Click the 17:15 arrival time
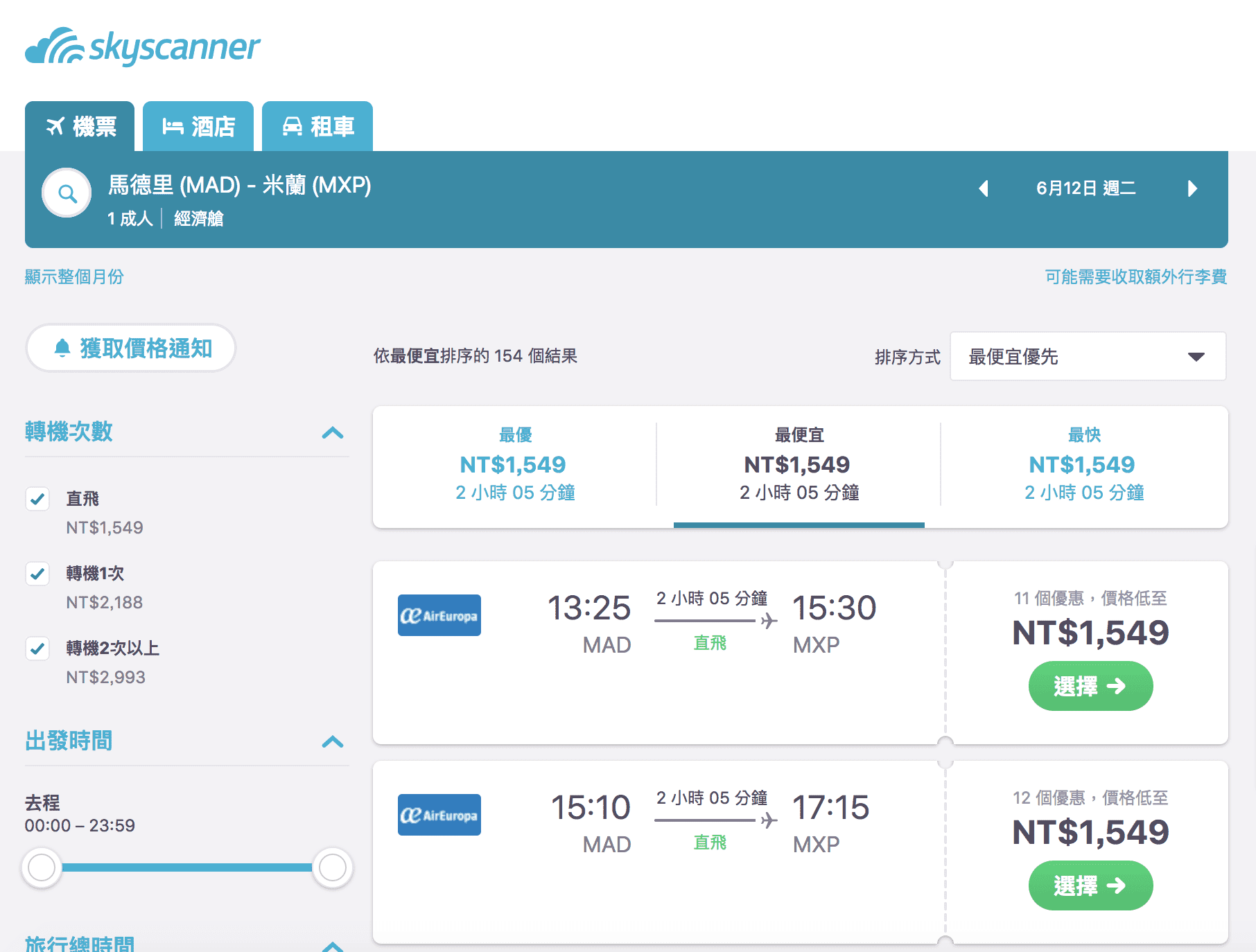The height and width of the screenshot is (952, 1256). [830, 807]
